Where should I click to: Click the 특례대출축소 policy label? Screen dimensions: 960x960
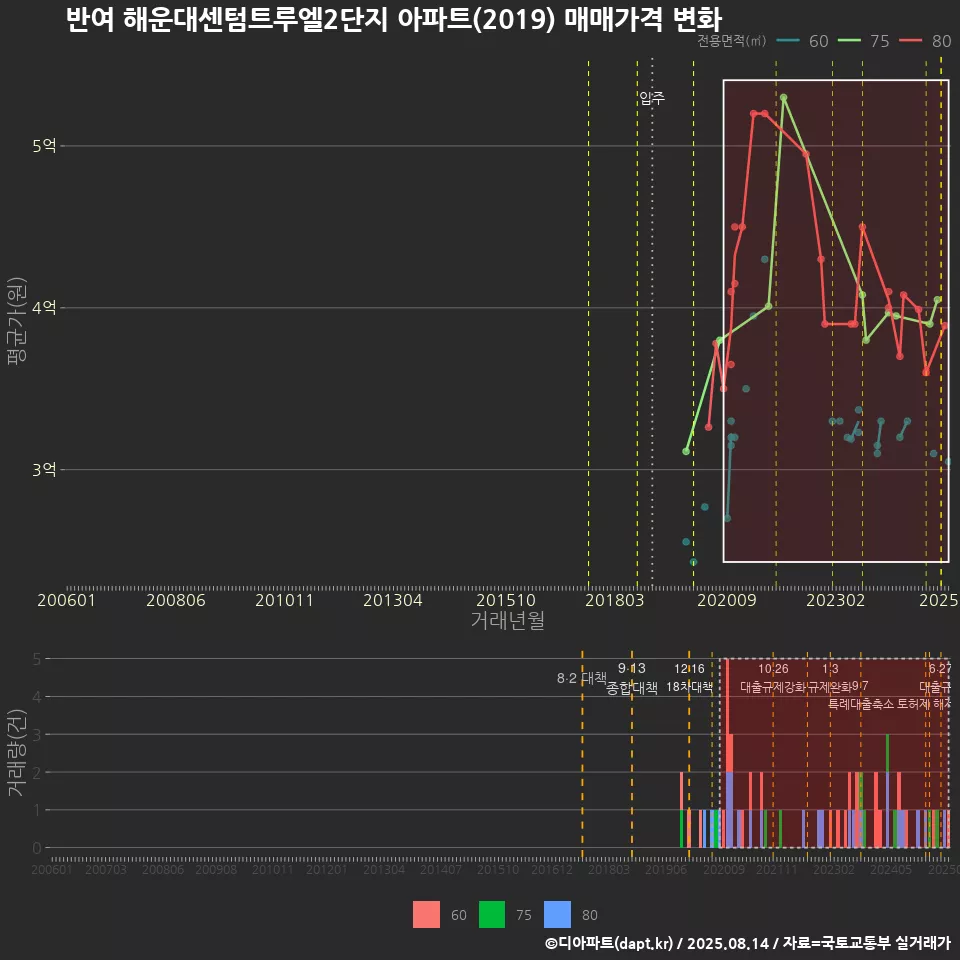click(860, 704)
